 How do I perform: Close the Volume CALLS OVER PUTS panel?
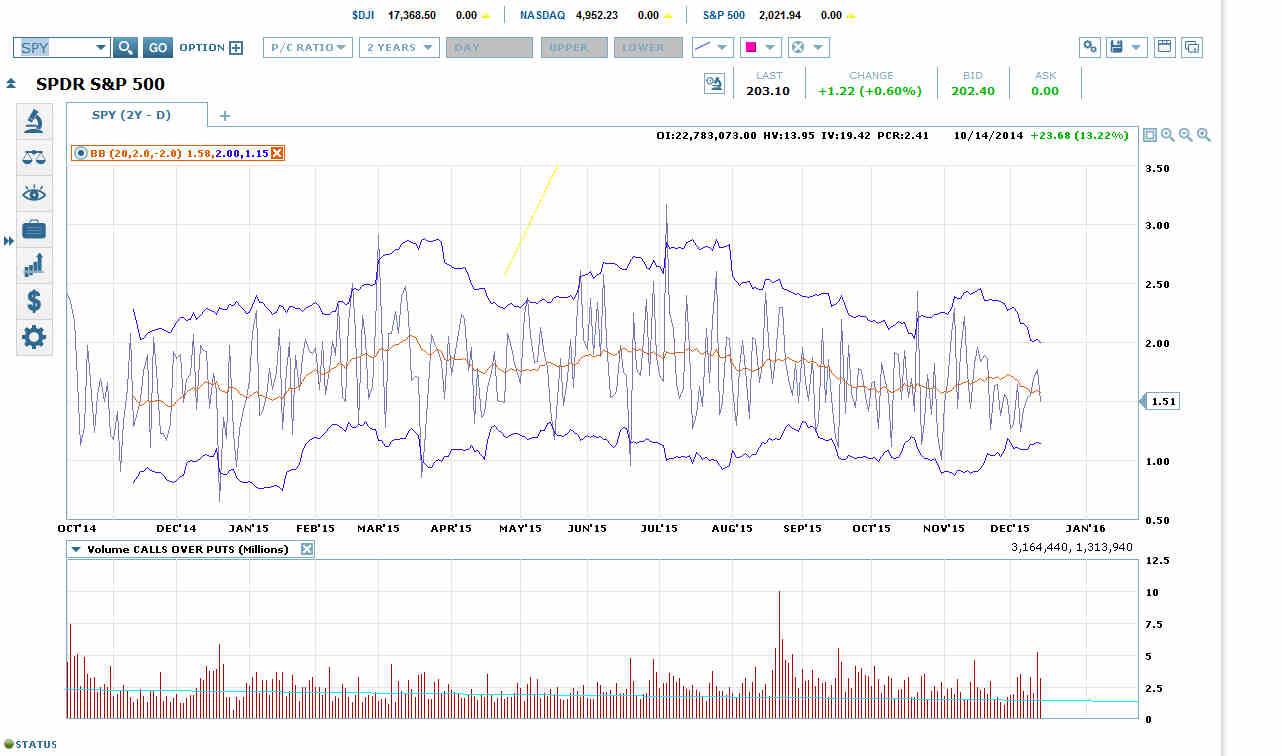pyautogui.click(x=307, y=549)
